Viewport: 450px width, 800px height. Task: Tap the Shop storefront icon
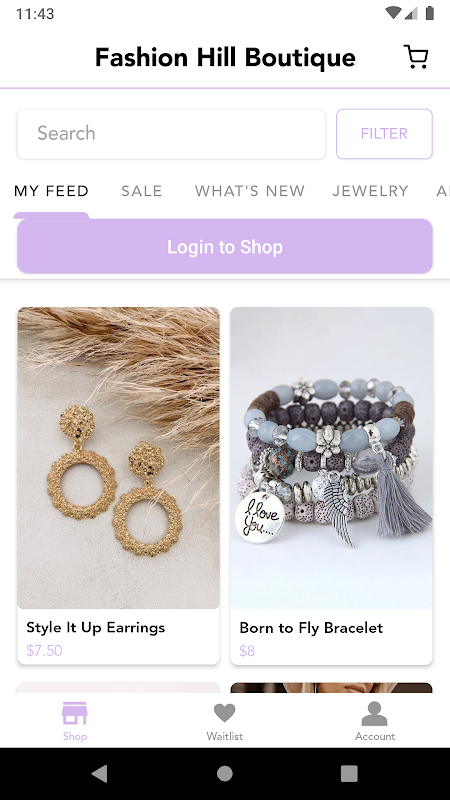[x=74, y=713]
